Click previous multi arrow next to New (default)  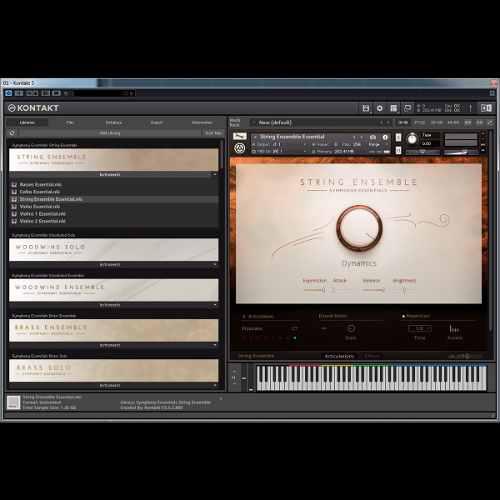coord(381,123)
